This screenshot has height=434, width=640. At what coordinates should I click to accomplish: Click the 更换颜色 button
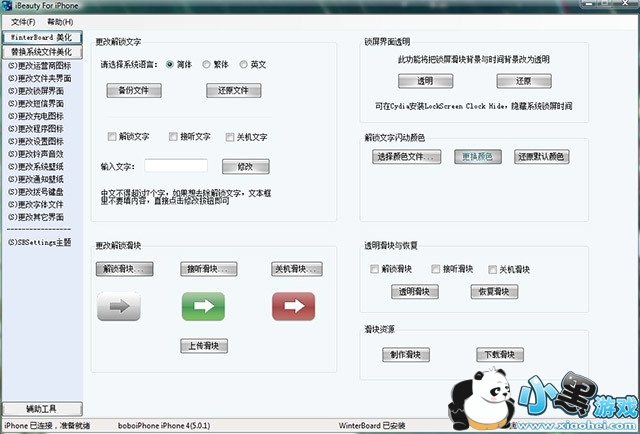(x=478, y=157)
